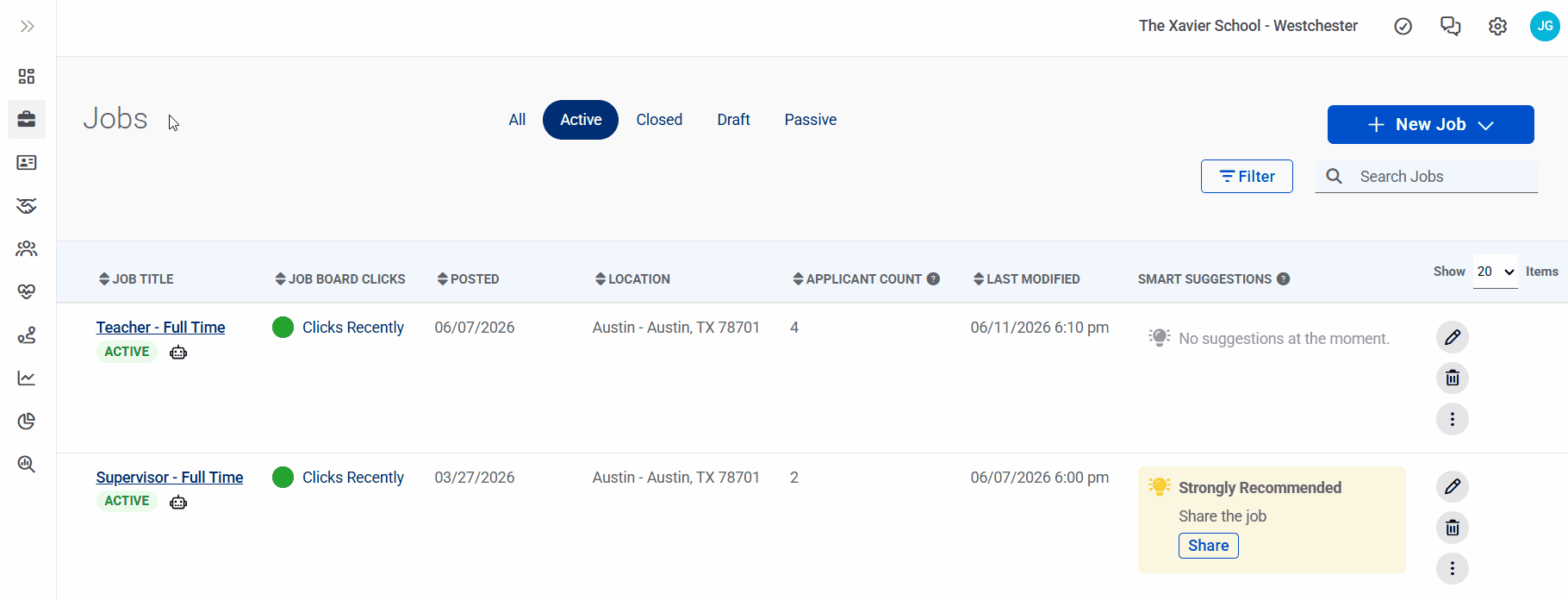
Task: Sort by Posted column
Action: 468,279
